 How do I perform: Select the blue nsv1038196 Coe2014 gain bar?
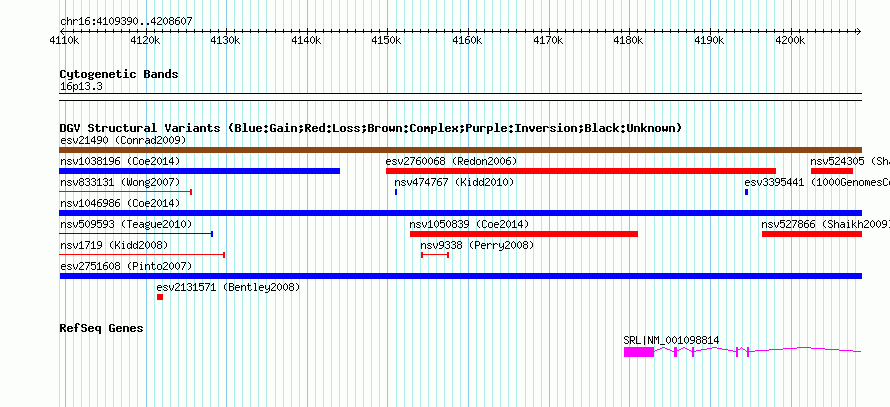[x=200, y=171]
